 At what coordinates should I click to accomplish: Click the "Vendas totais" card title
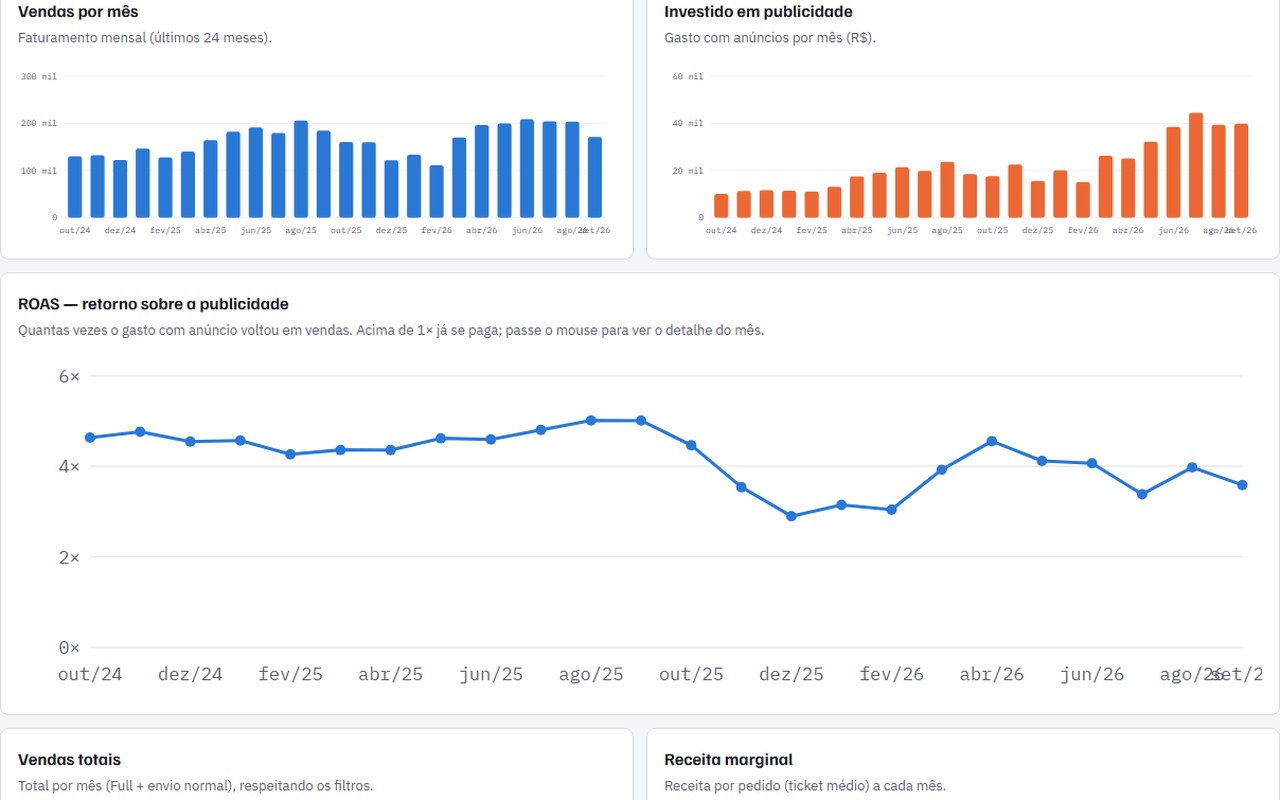click(69, 760)
